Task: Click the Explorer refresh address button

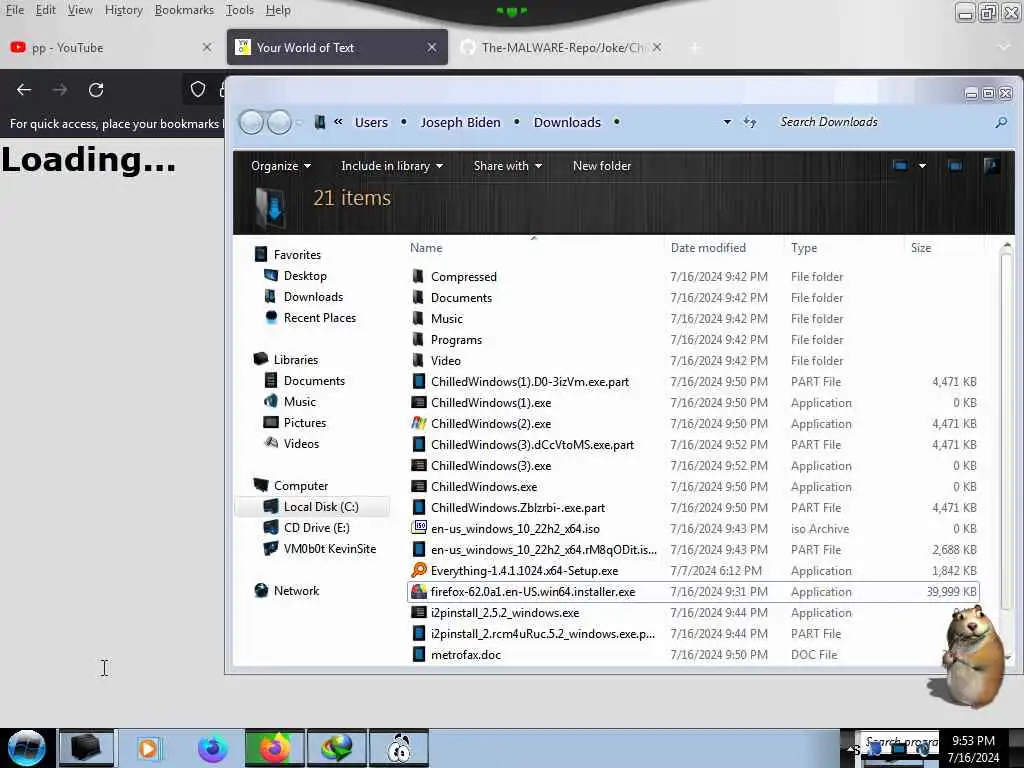Action: [x=750, y=122]
